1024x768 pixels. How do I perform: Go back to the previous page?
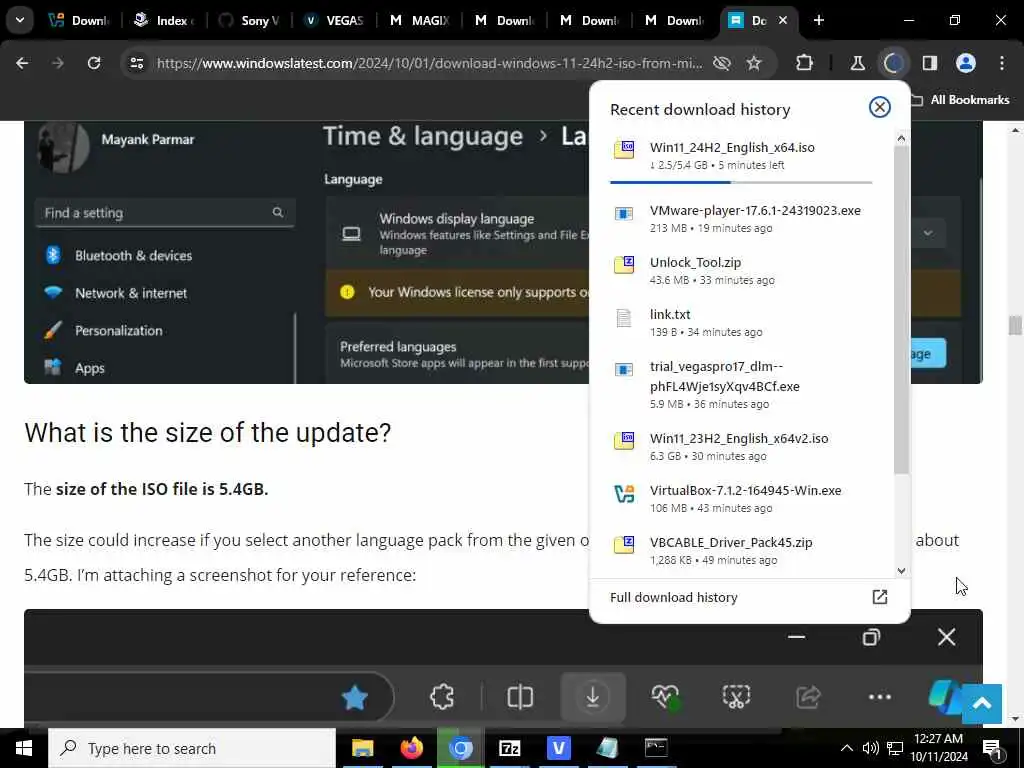[22, 63]
